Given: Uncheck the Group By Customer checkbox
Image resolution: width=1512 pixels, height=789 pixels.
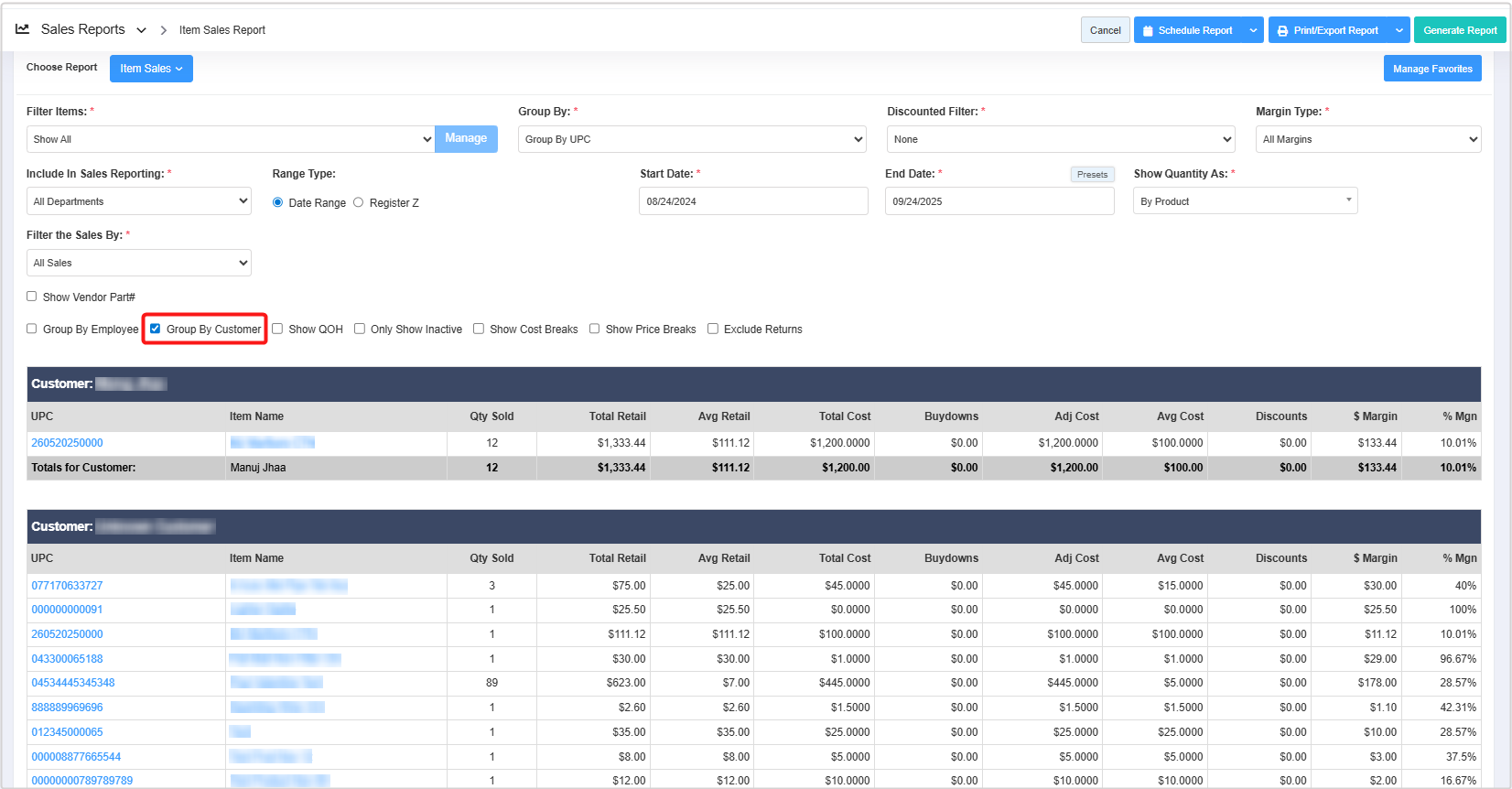Looking at the screenshot, I should (x=156, y=329).
